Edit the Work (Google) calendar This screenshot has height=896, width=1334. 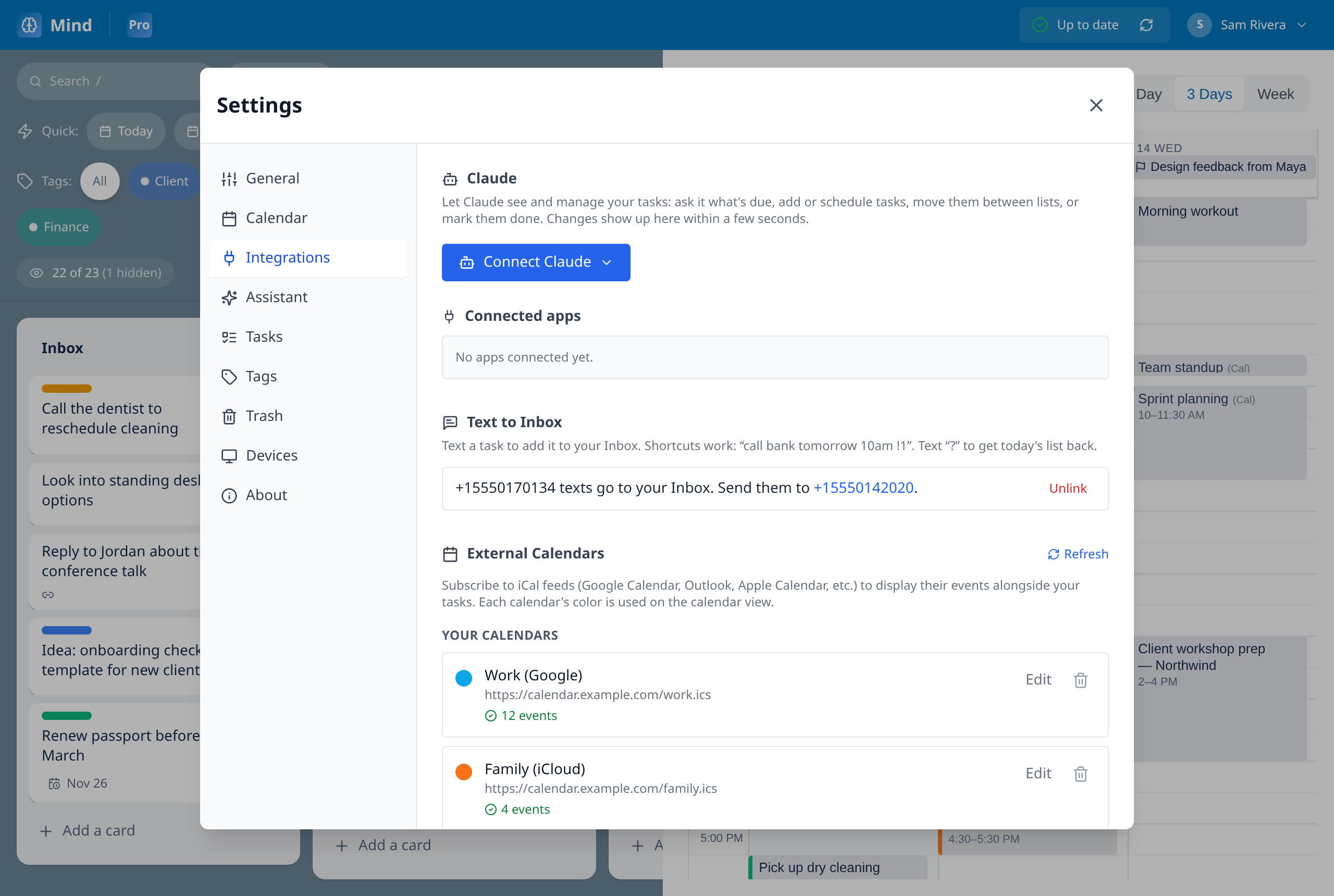point(1038,679)
